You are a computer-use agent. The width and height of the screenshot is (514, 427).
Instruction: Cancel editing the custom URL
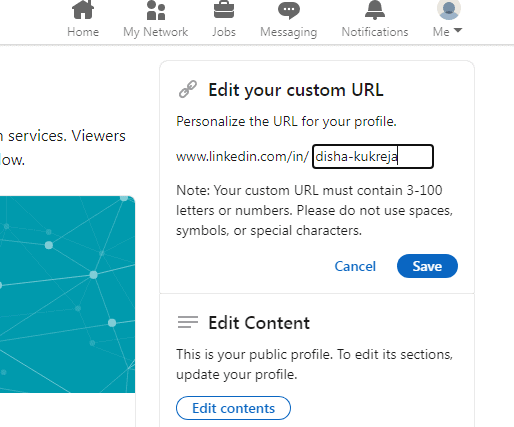click(x=355, y=266)
